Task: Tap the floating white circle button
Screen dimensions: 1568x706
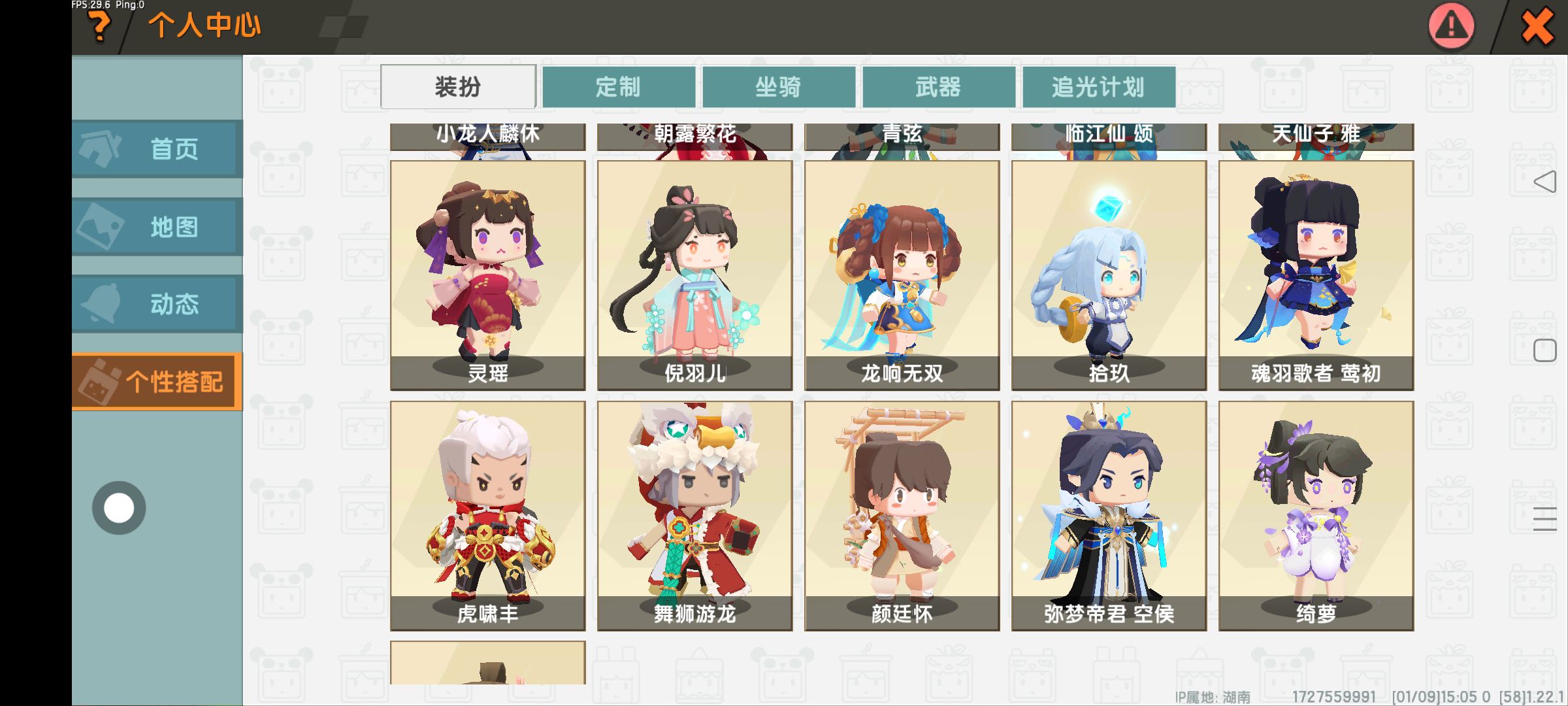Action: click(119, 508)
